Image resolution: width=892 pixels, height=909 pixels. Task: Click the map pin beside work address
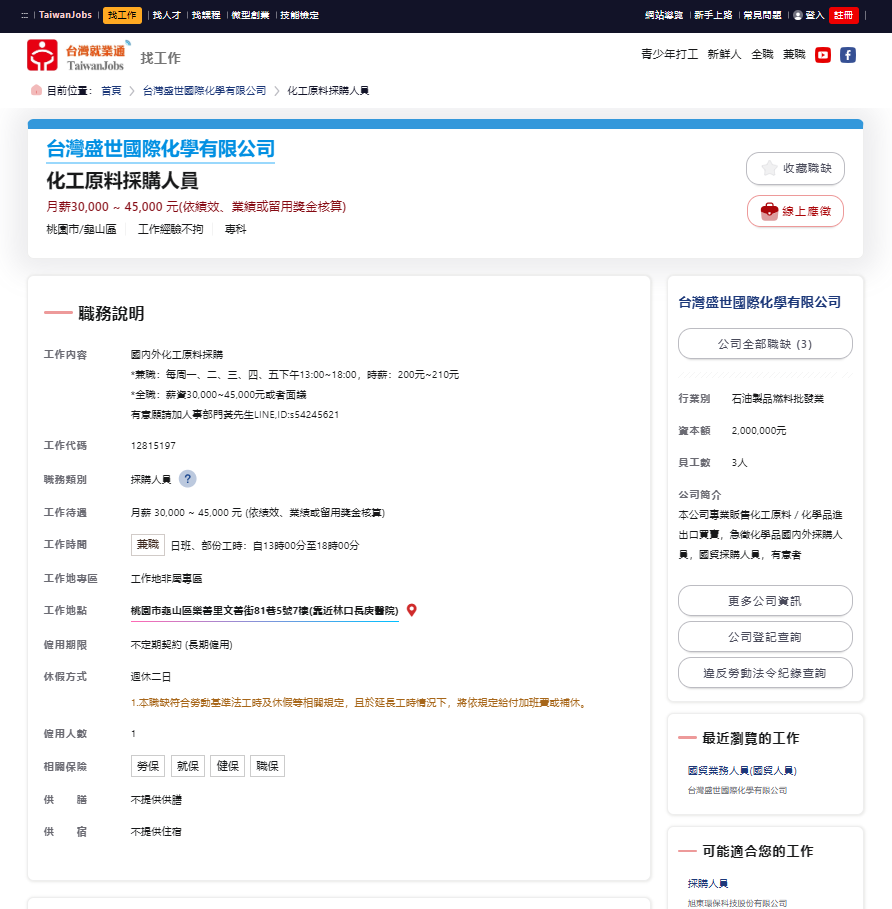click(x=412, y=610)
